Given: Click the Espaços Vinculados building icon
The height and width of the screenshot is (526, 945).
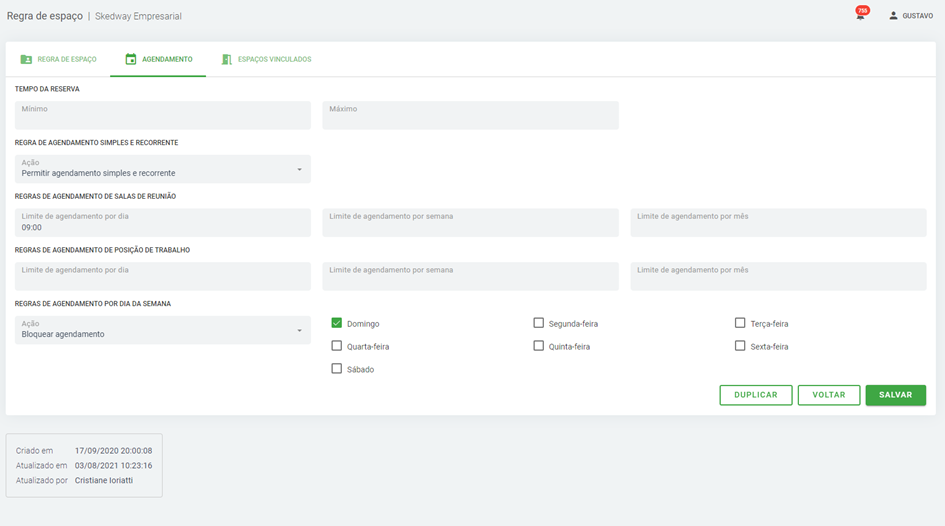Looking at the screenshot, I should click(227, 60).
